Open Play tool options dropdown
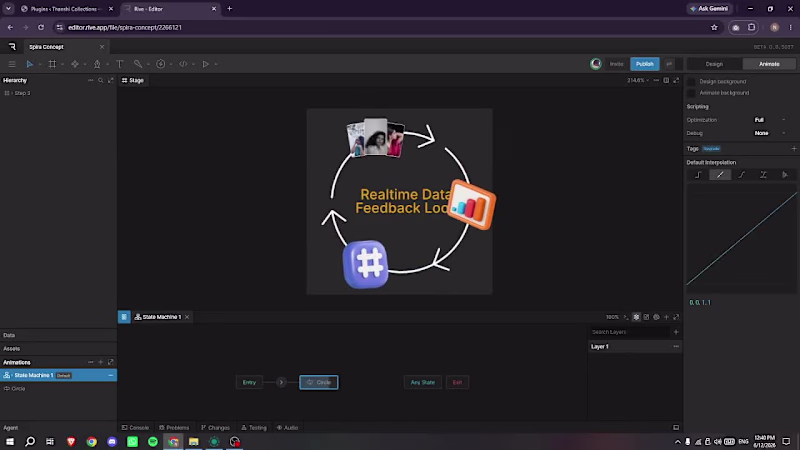Image resolution: width=800 pixels, height=450 pixels. click(x=216, y=64)
